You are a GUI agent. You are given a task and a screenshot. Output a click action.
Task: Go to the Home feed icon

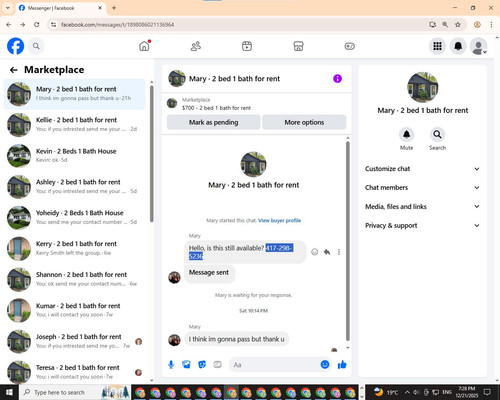coord(144,46)
